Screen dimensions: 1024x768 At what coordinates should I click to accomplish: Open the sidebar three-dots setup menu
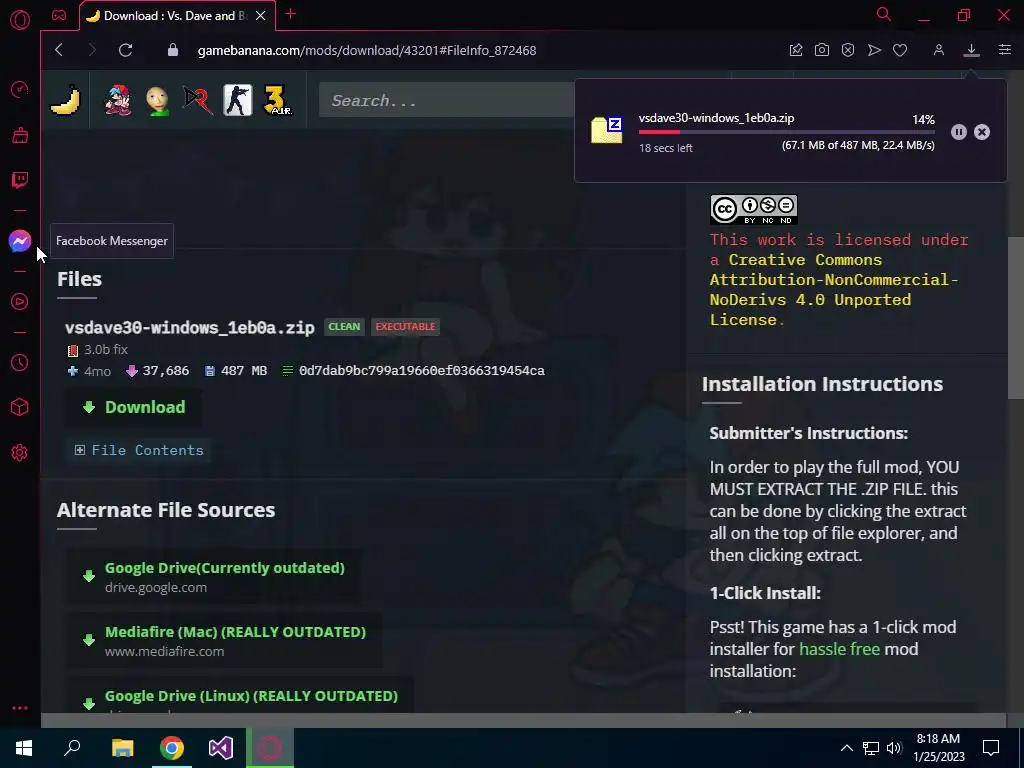coord(20,708)
